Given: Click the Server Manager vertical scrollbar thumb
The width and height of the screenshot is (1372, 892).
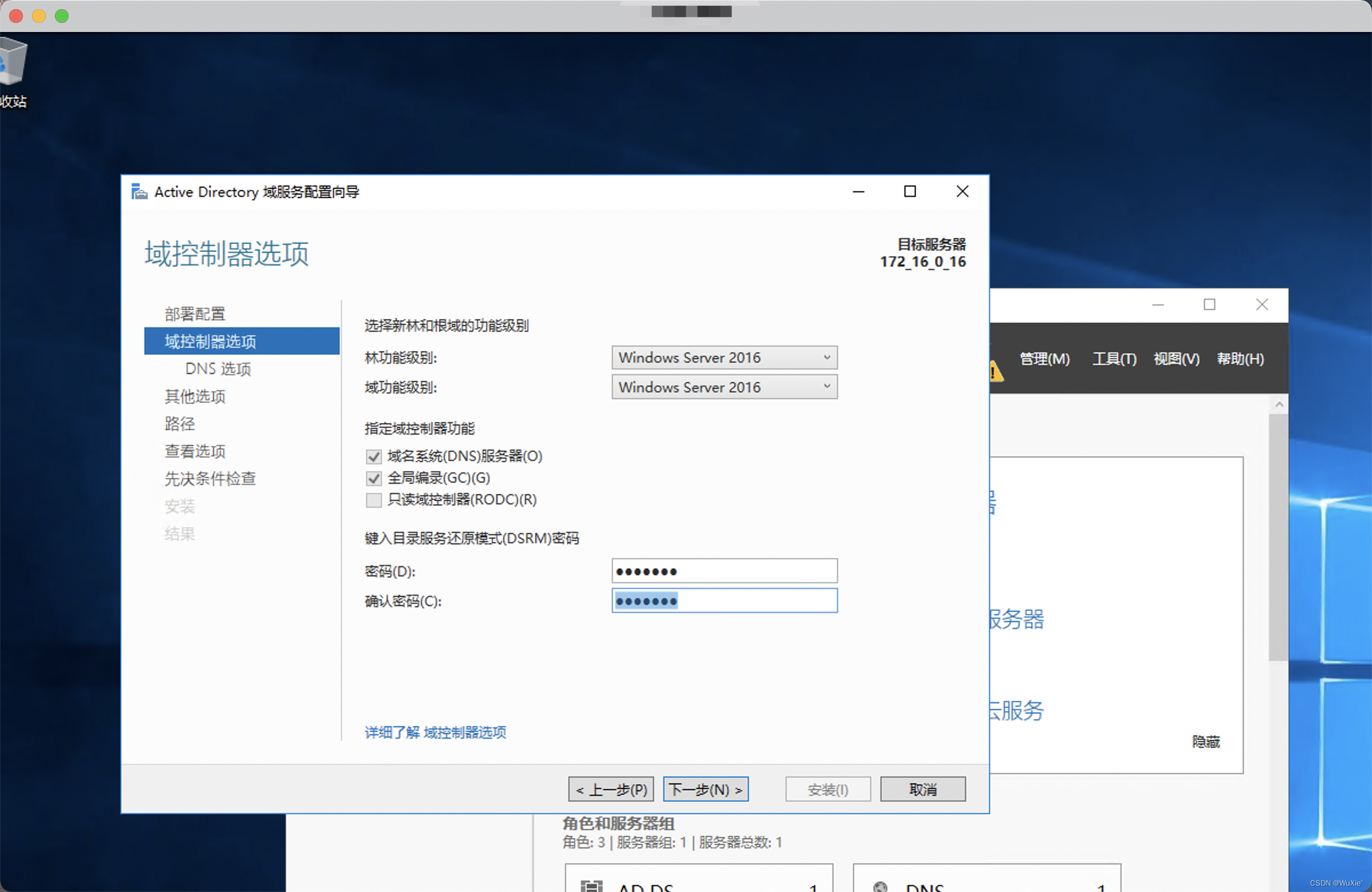Looking at the screenshot, I should [1278, 537].
